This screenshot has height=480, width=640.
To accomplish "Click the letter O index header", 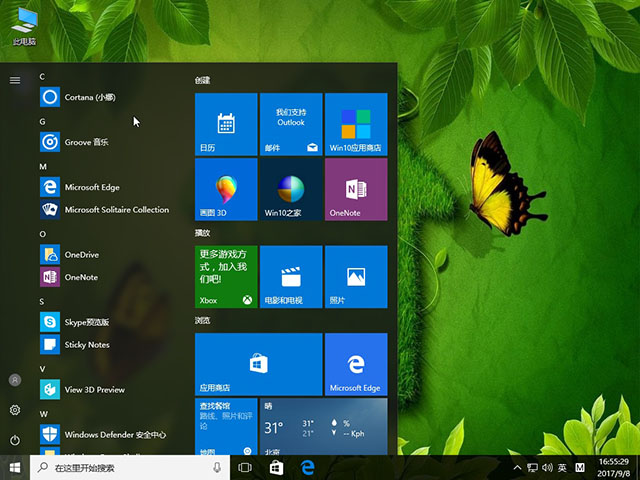I will click(x=42, y=234).
